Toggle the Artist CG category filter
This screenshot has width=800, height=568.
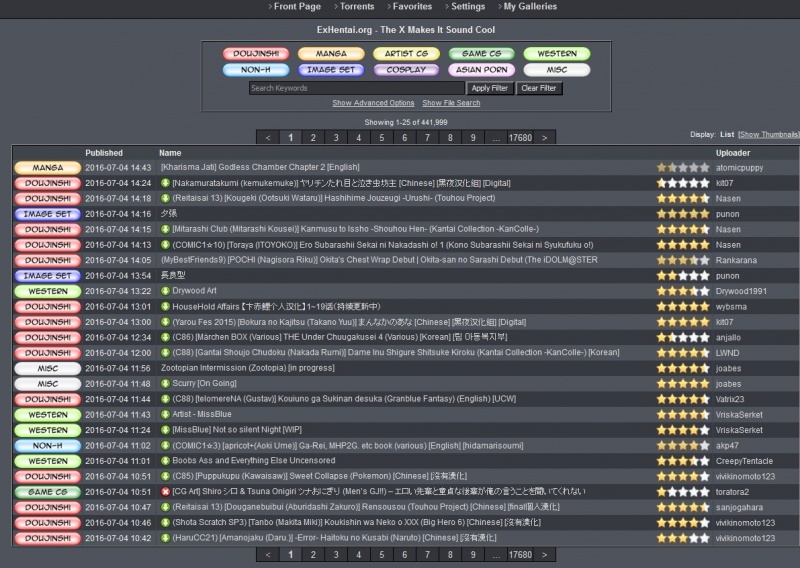(x=407, y=54)
